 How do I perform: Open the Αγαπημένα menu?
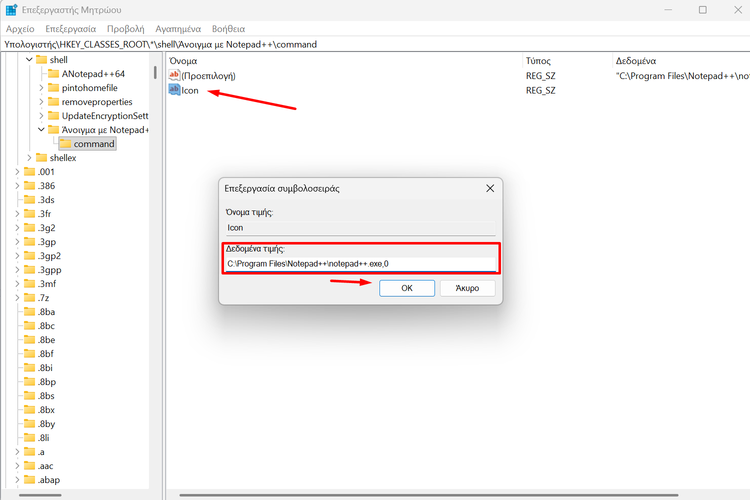pos(179,29)
